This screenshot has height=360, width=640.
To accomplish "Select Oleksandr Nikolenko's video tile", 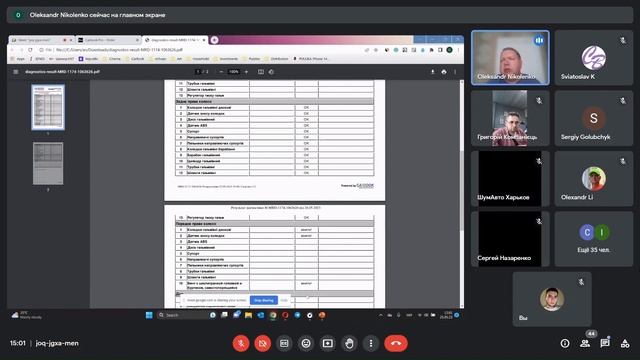I will [x=510, y=58].
